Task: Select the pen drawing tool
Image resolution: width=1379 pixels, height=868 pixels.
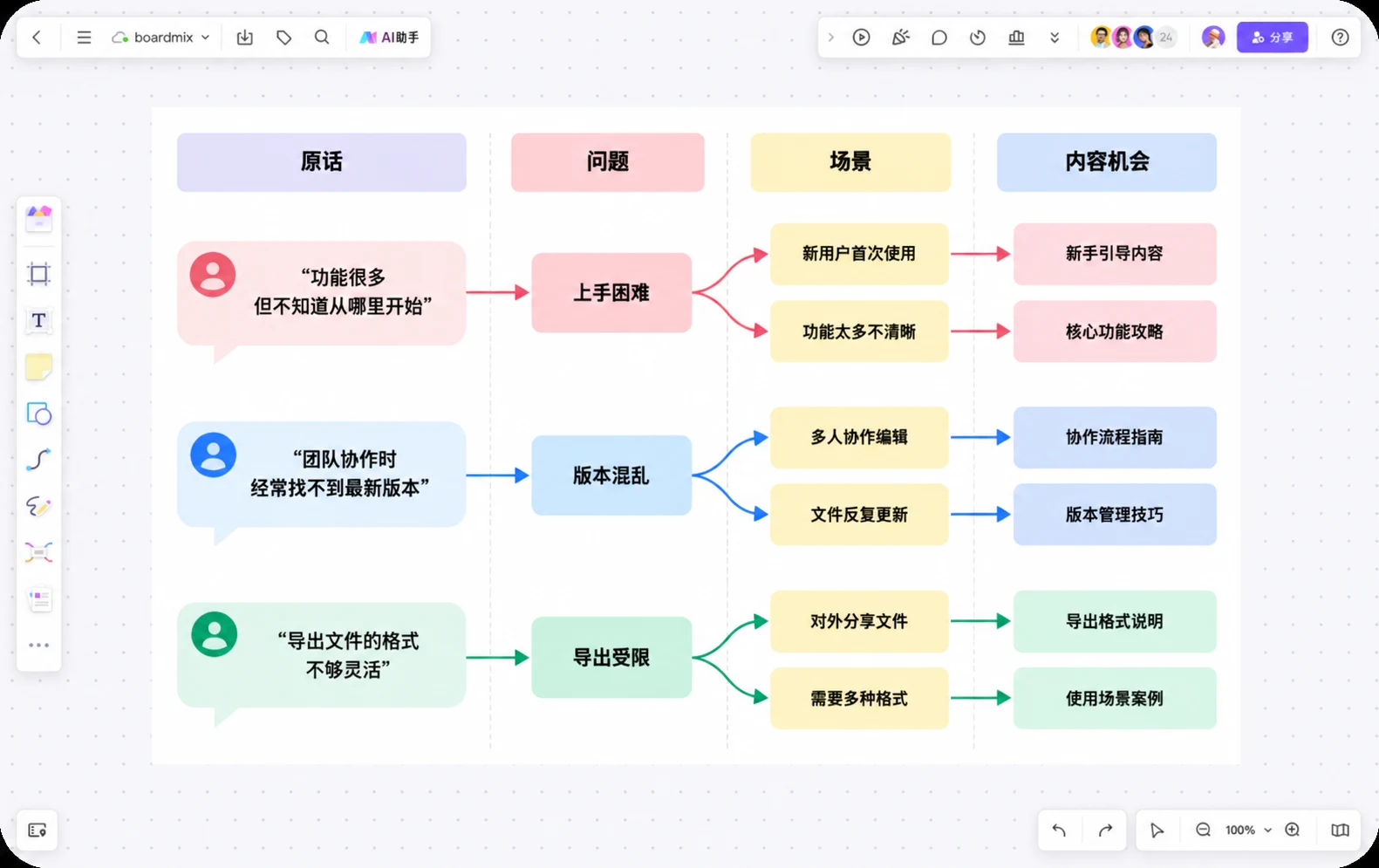Action: tap(38, 506)
